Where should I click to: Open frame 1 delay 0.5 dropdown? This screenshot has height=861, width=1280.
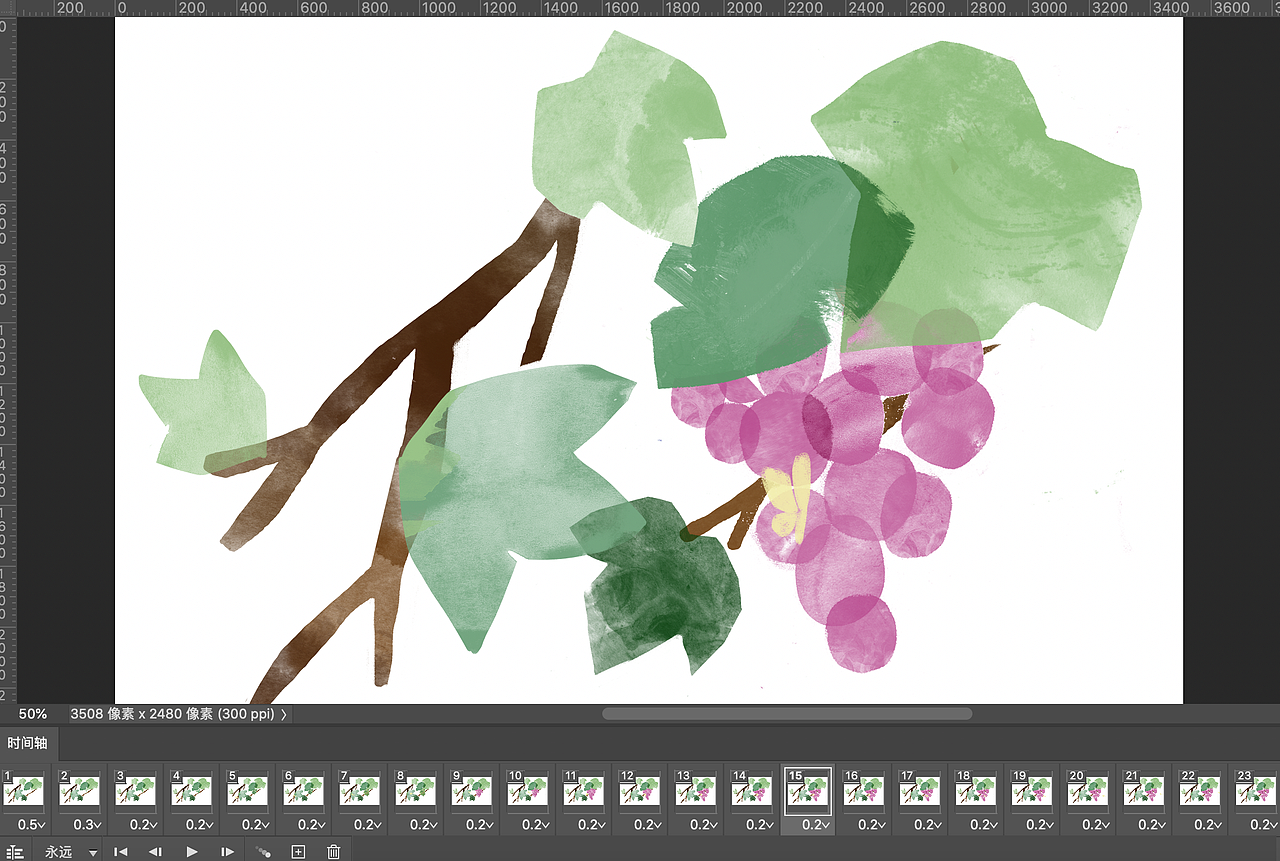pyautogui.click(x=31, y=825)
